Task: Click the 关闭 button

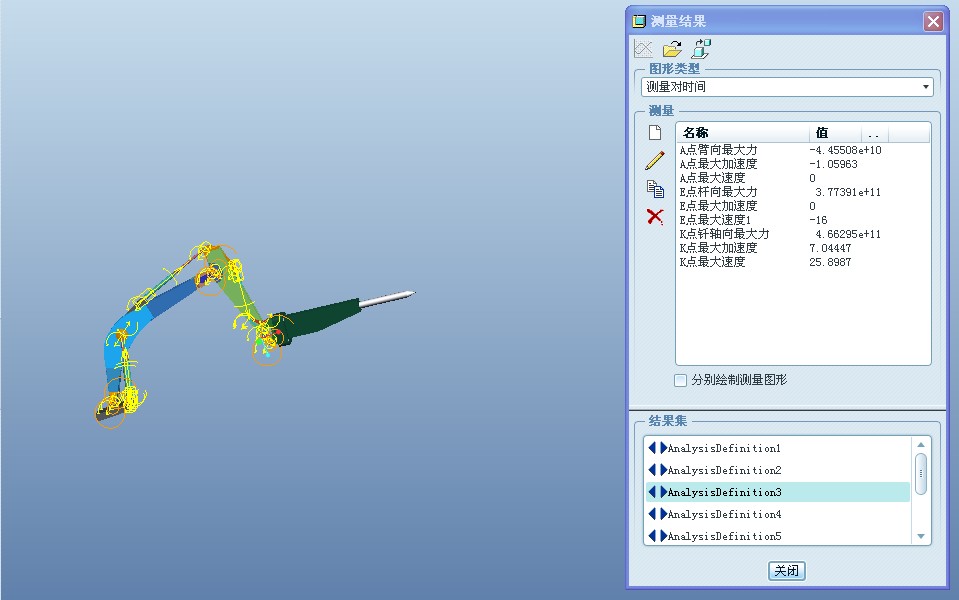Action: [787, 571]
